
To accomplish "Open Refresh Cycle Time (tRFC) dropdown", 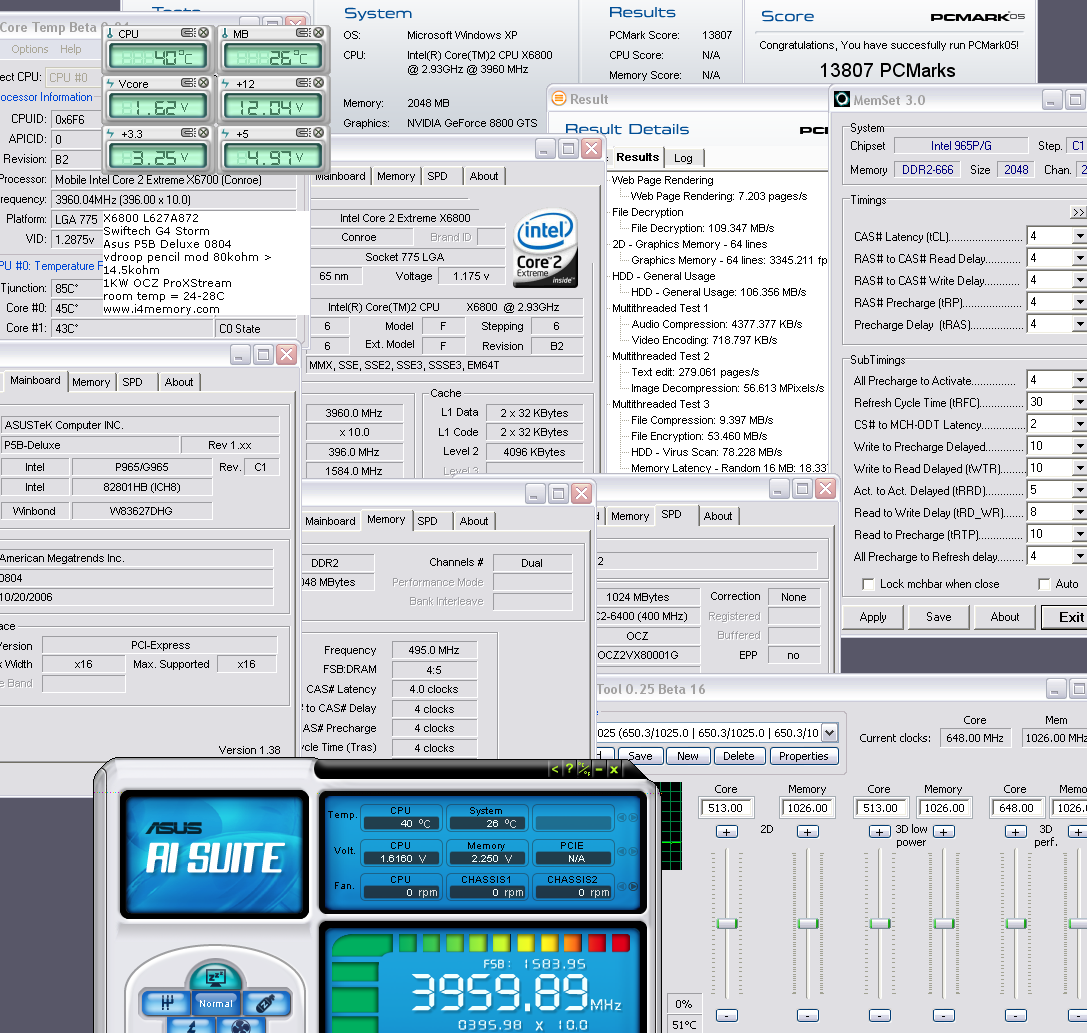I will pyautogui.click(x=1079, y=402).
